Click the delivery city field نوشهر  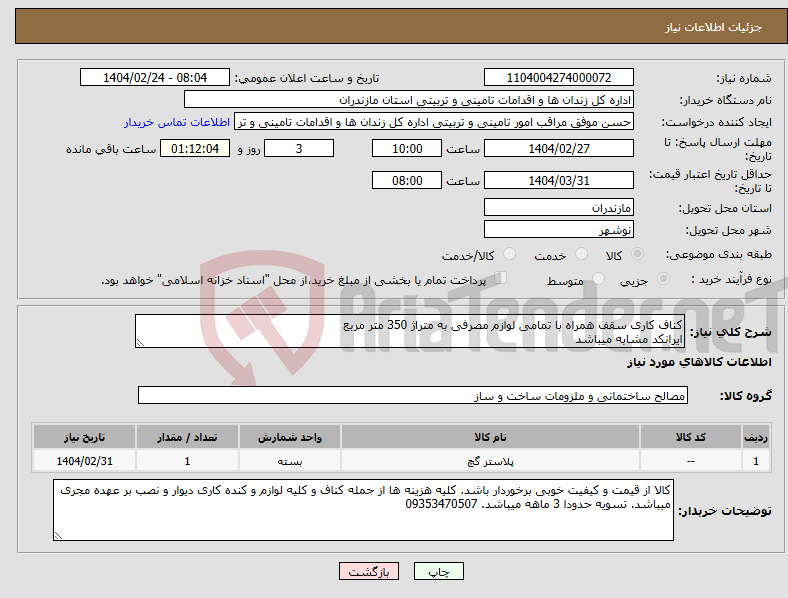tap(558, 230)
